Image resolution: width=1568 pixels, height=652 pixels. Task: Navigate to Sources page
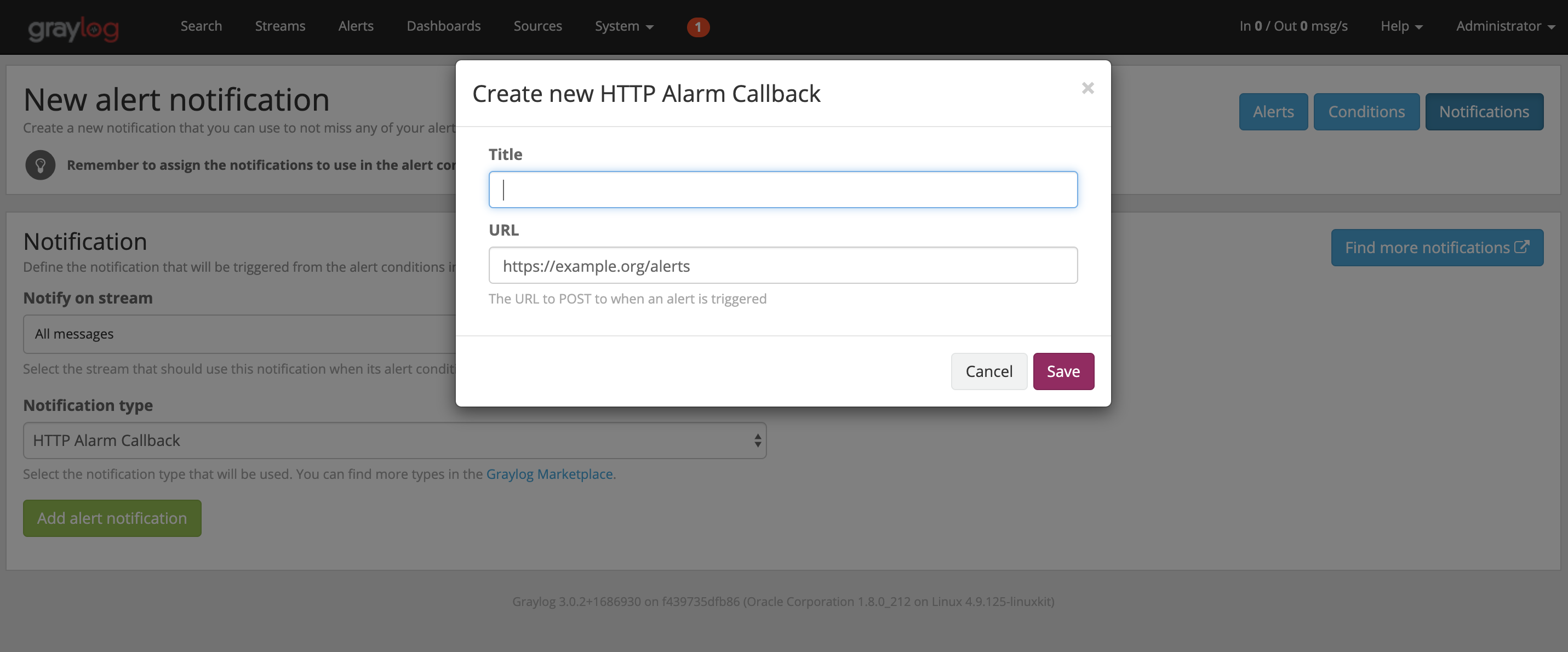(537, 26)
